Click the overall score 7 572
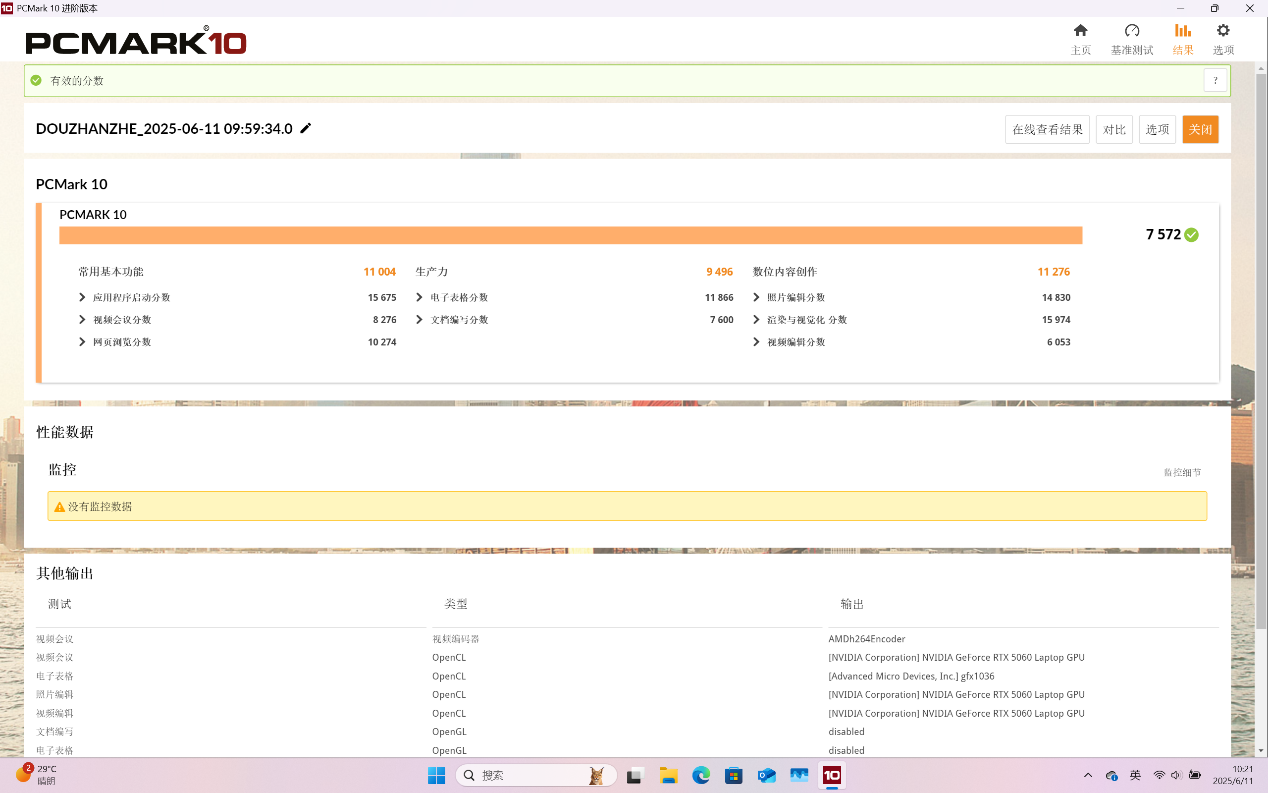Image resolution: width=1268 pixels, height=793 pixels. point(1163,235)
